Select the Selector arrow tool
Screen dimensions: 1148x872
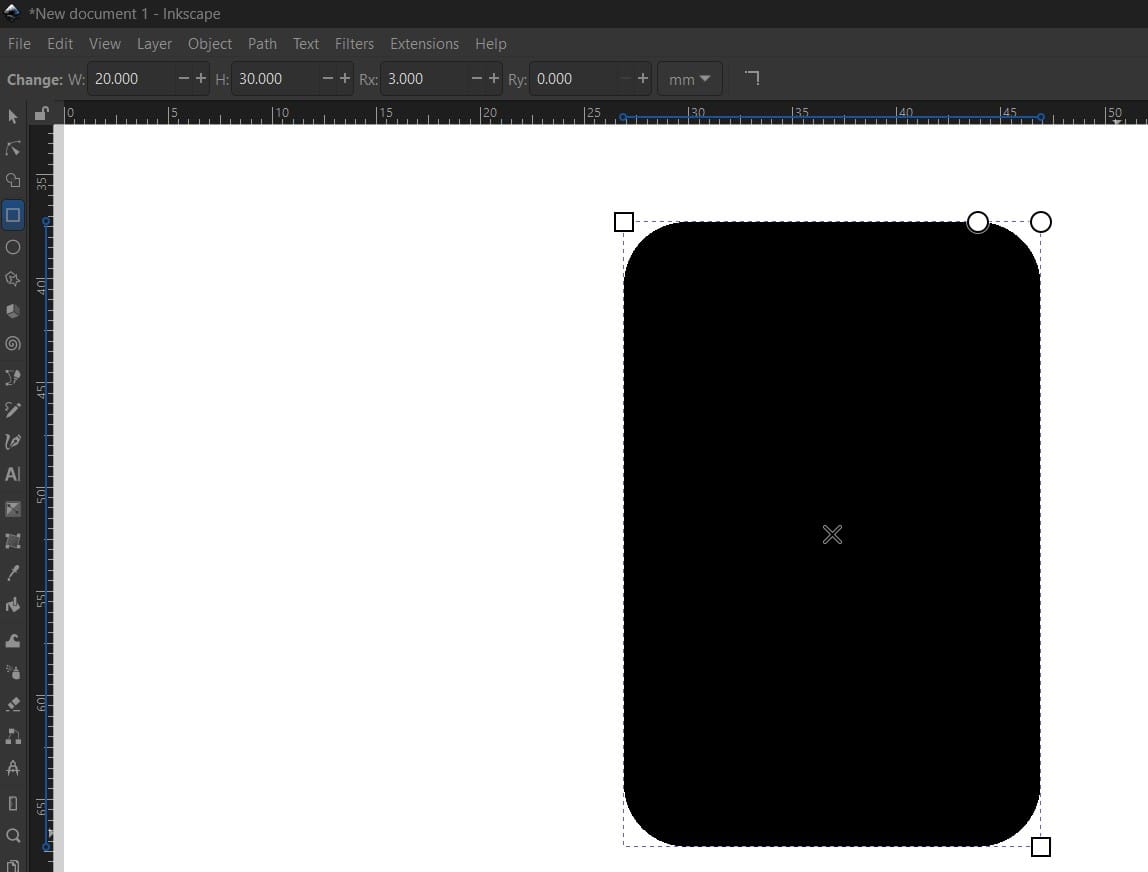click(13, 117)
